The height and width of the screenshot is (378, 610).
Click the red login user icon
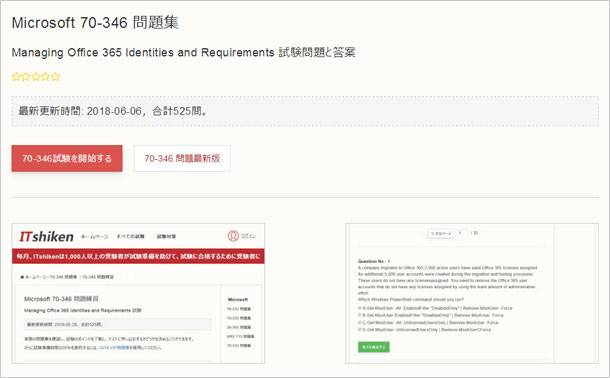pyautogui.click(x=233, y=236)
